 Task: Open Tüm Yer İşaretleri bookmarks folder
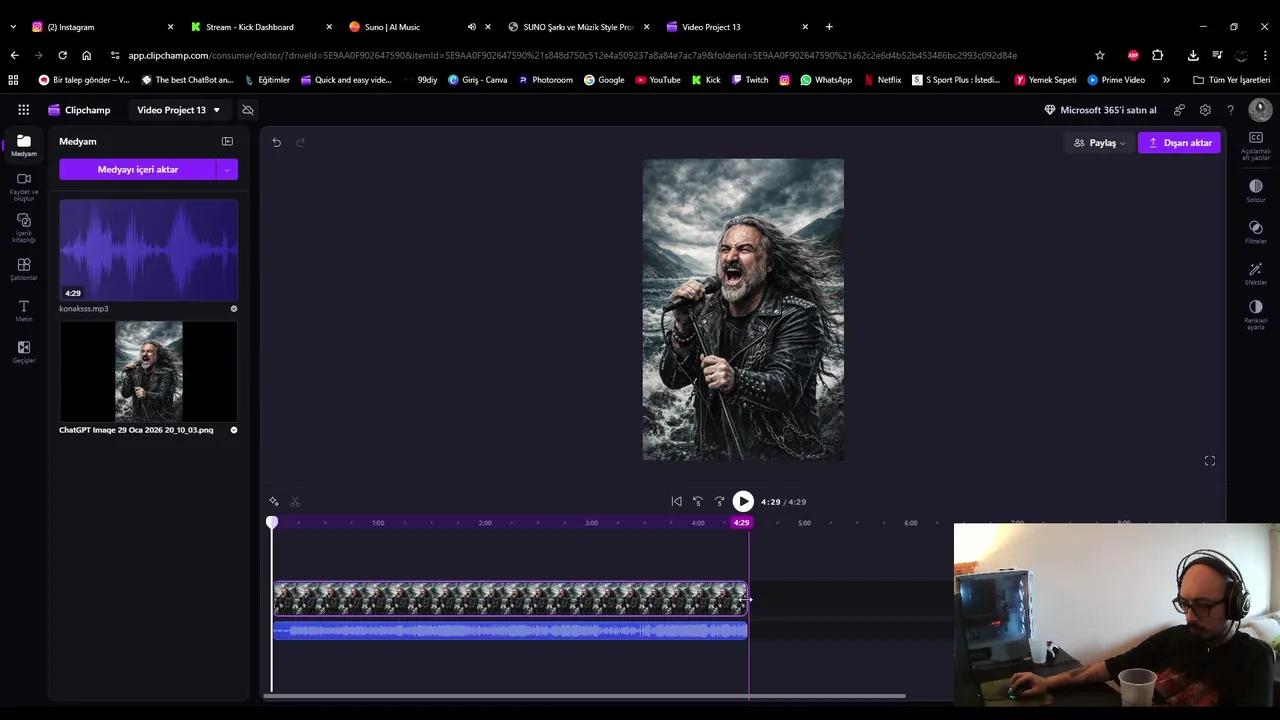point(1232,80)
